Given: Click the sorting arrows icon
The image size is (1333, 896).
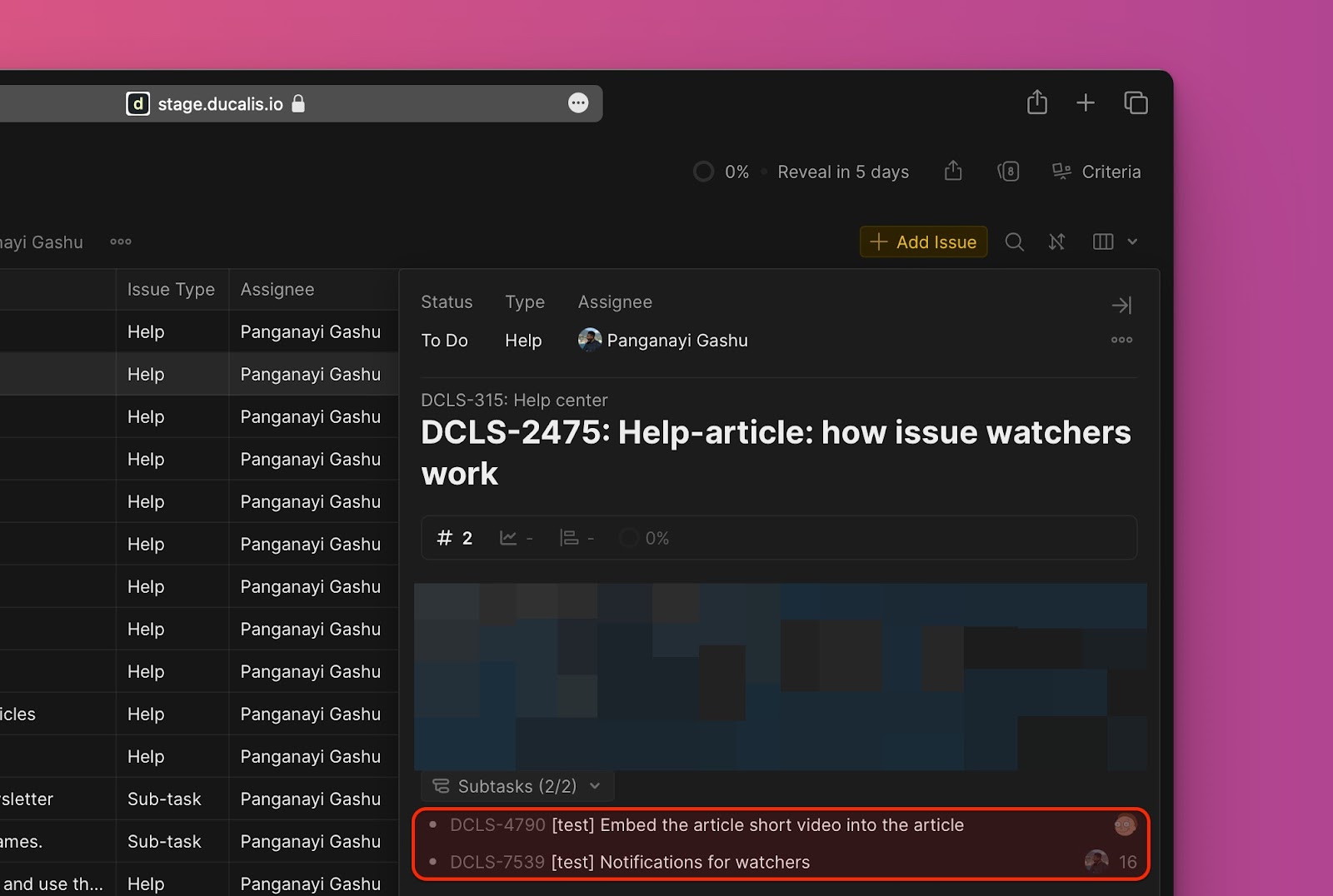Looking at the screenshot, I should 1056,241.
